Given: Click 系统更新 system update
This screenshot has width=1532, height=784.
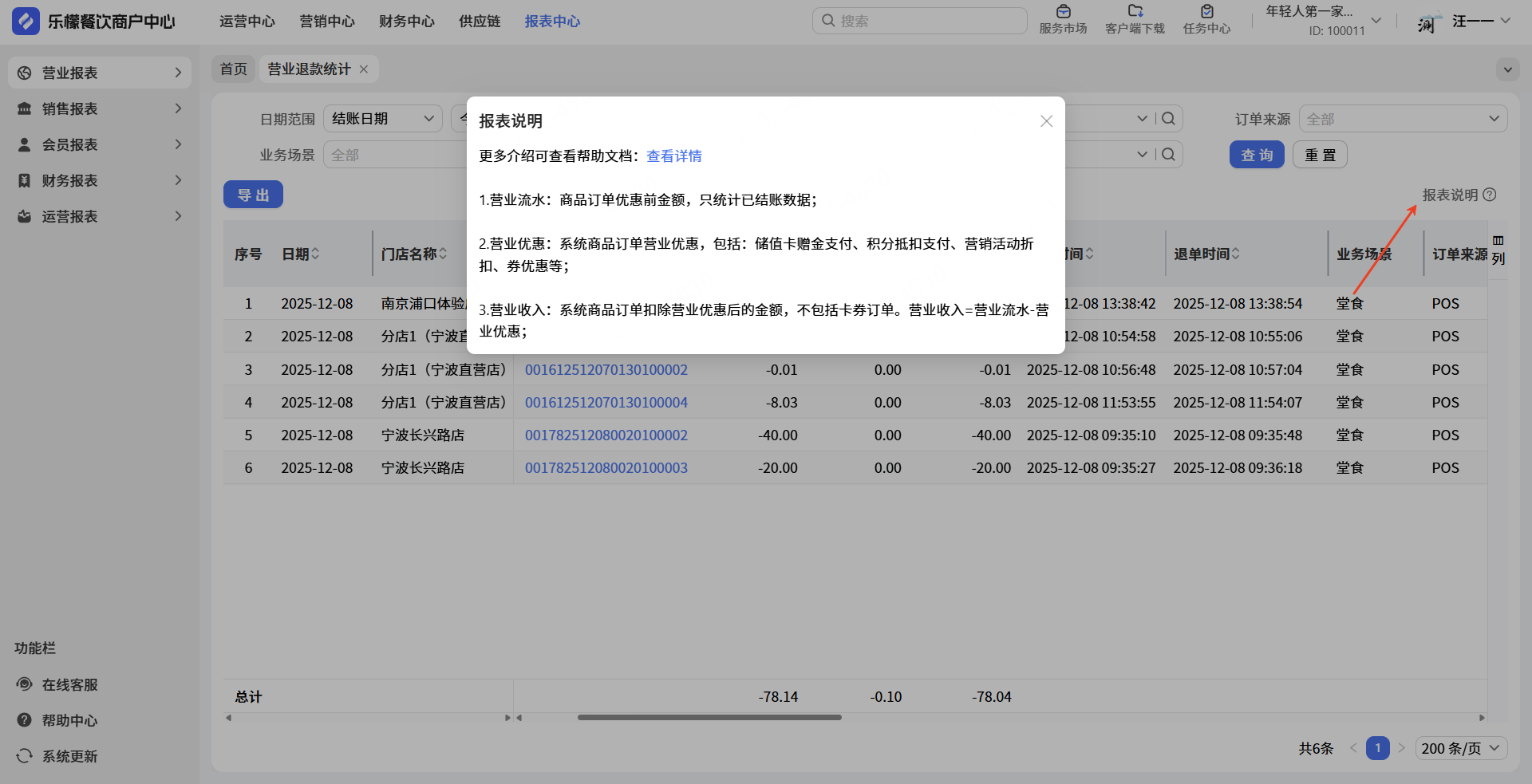Looking at the screenshot, I should (x=69, y=757).
